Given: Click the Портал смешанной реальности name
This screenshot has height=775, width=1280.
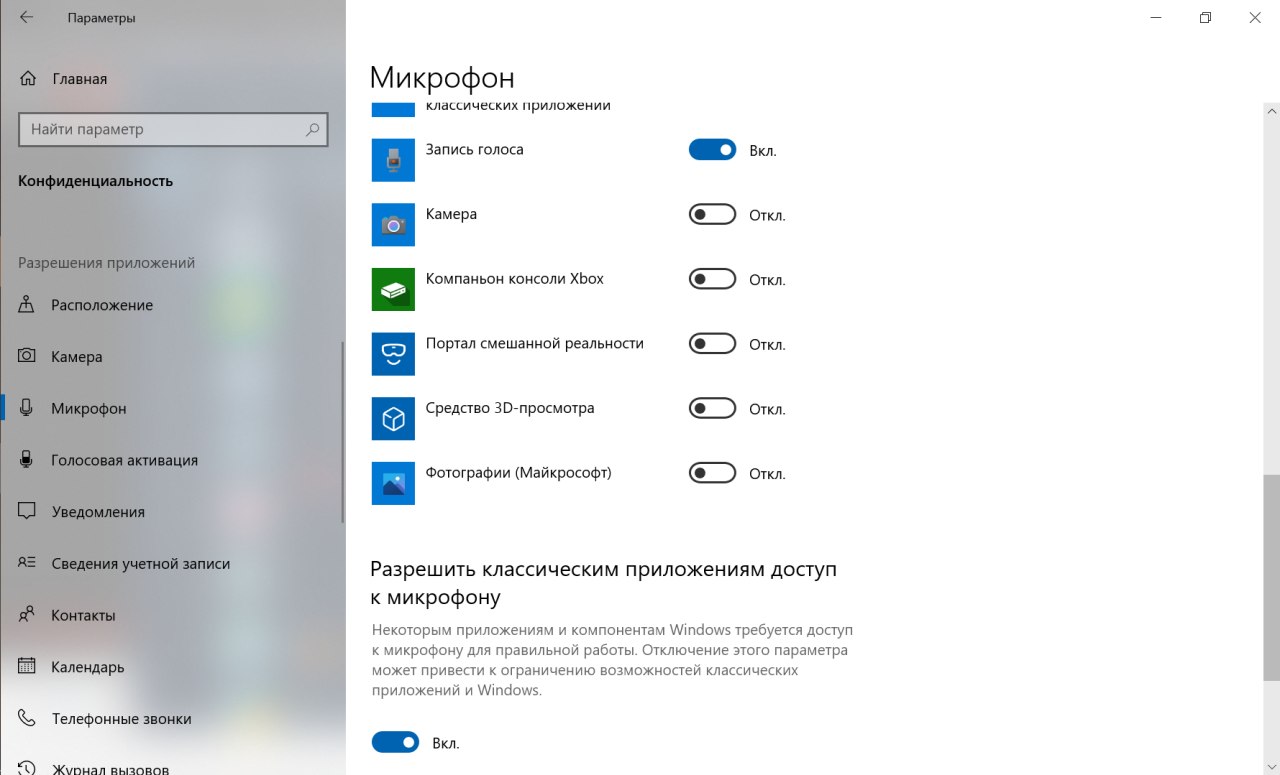Looking at the screenshot, I should [x=535, y=343].
